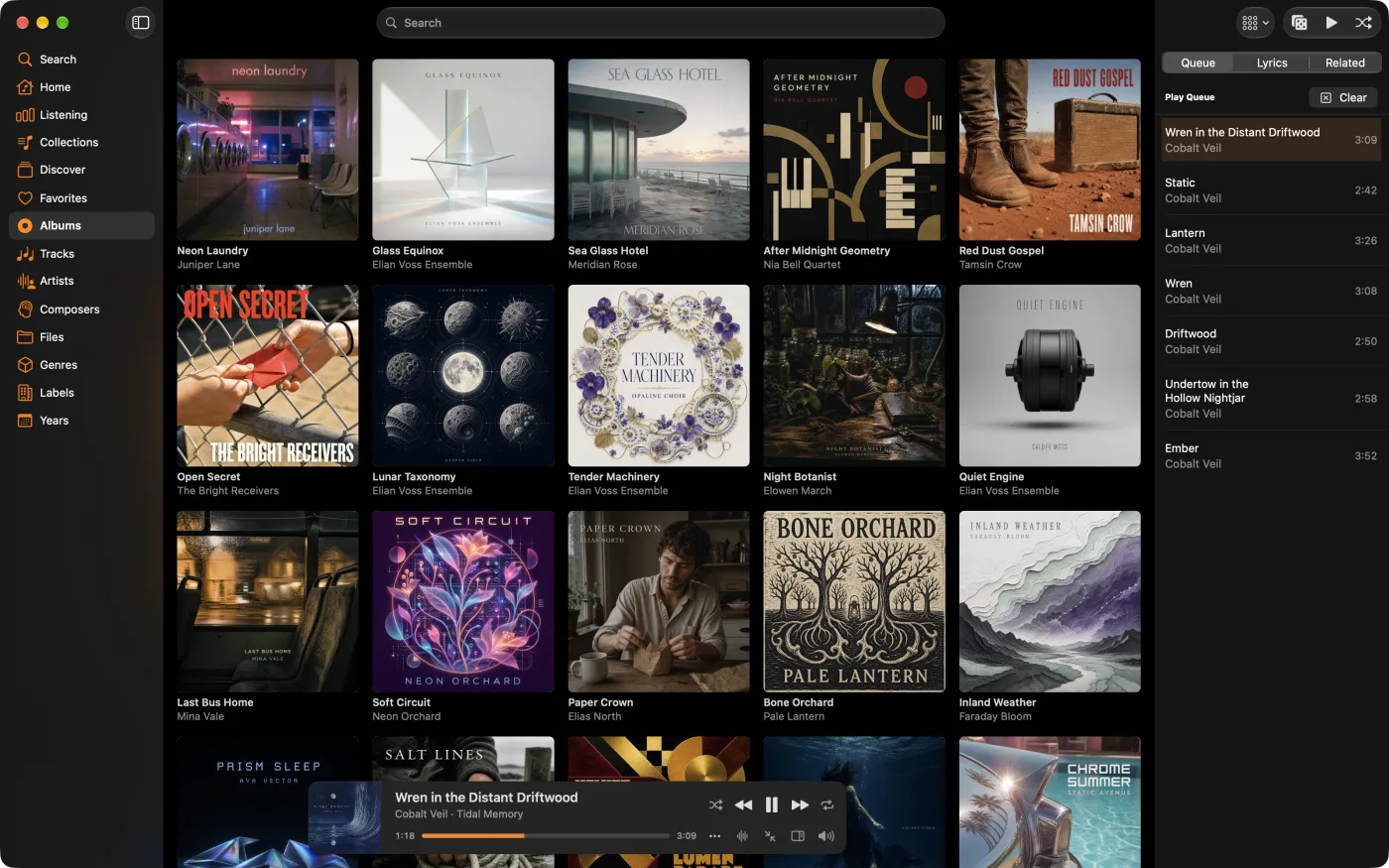Switch to the Lyrics tab
This screenshot has height=868, width=1389.
1272,63
